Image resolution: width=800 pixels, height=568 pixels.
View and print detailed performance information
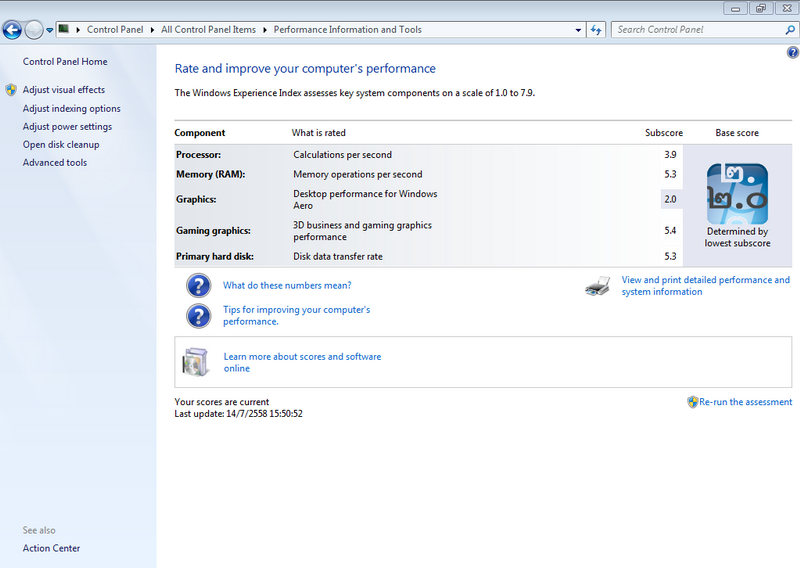[x=706, y=286]
